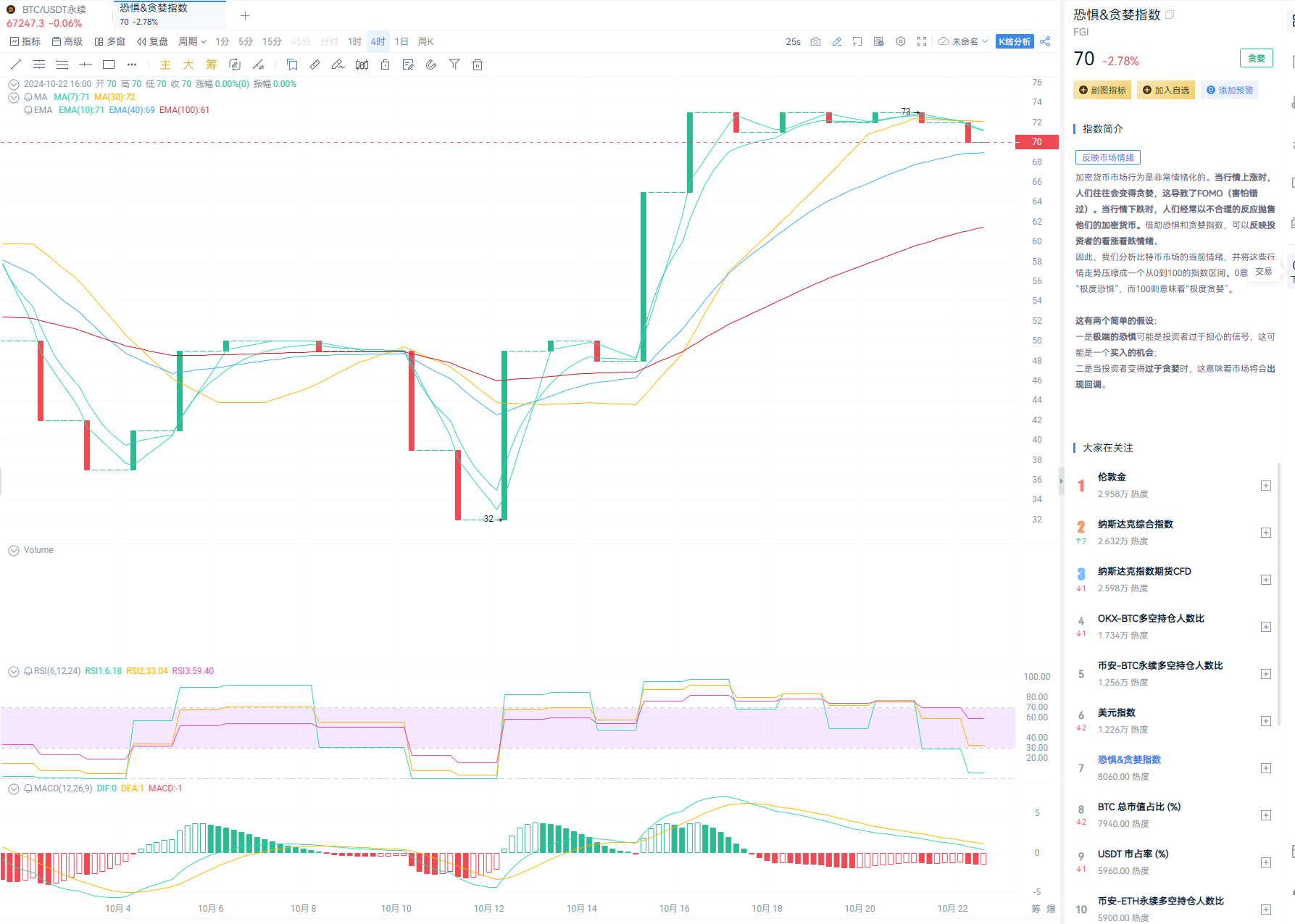
Task: Click the 添加预警 button
Action: point(1230,90)
